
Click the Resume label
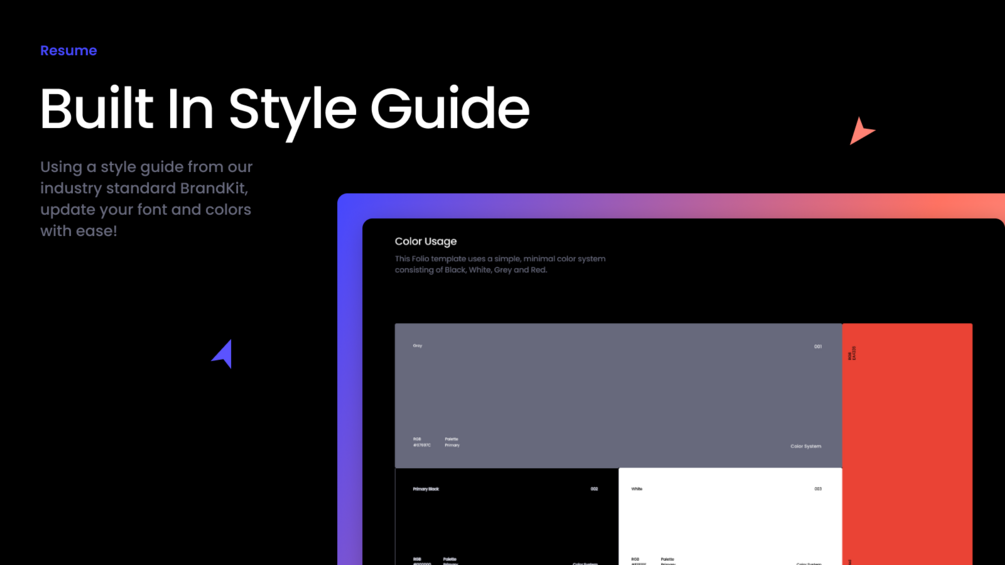[69, 51]
